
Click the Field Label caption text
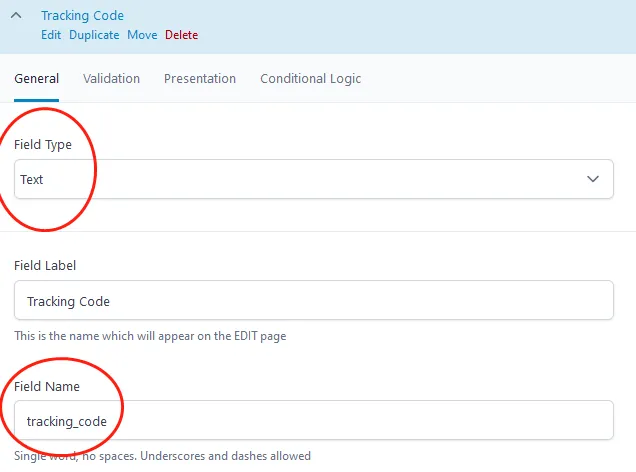pos(45,266)
